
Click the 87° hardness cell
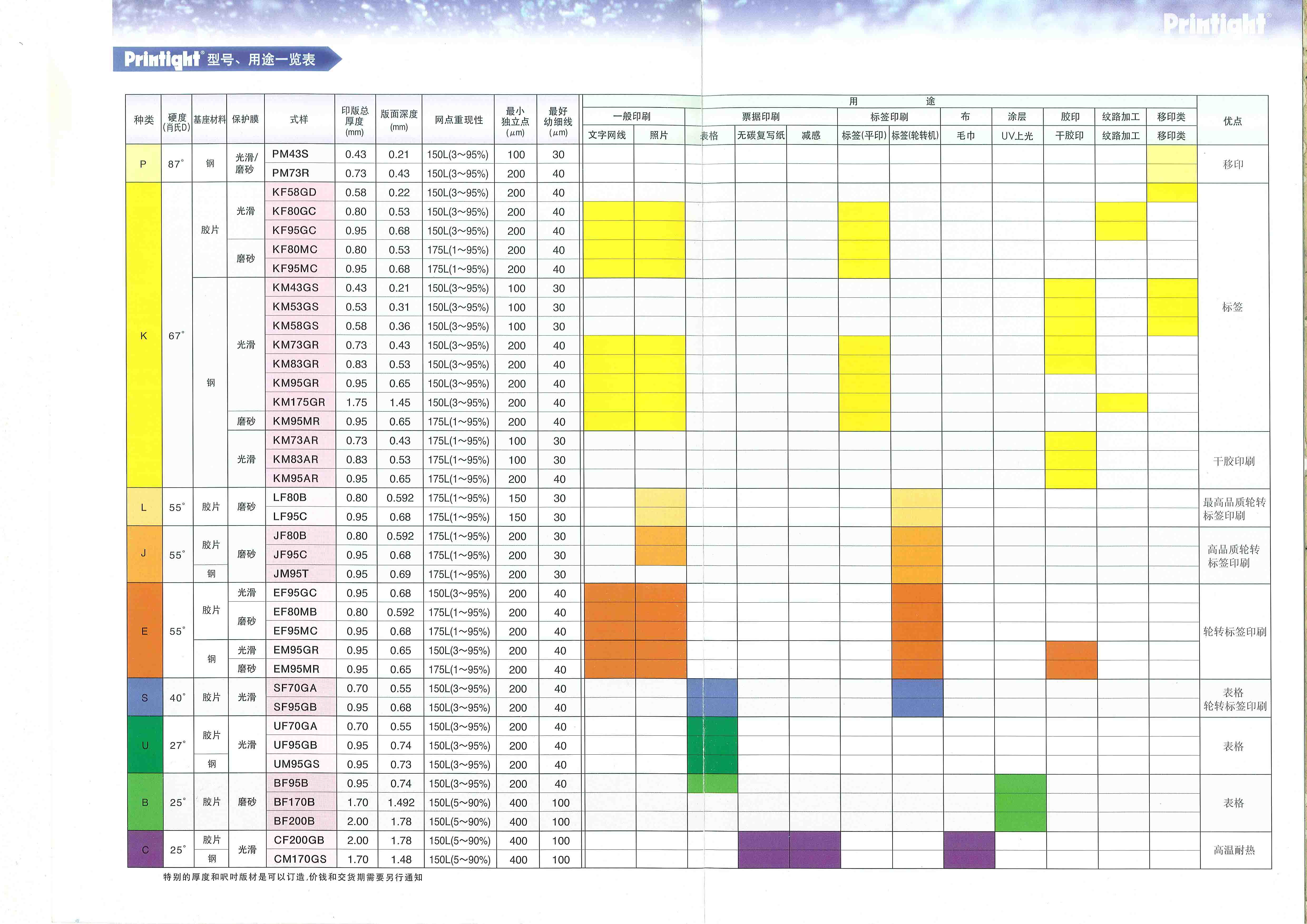[177, 164]
